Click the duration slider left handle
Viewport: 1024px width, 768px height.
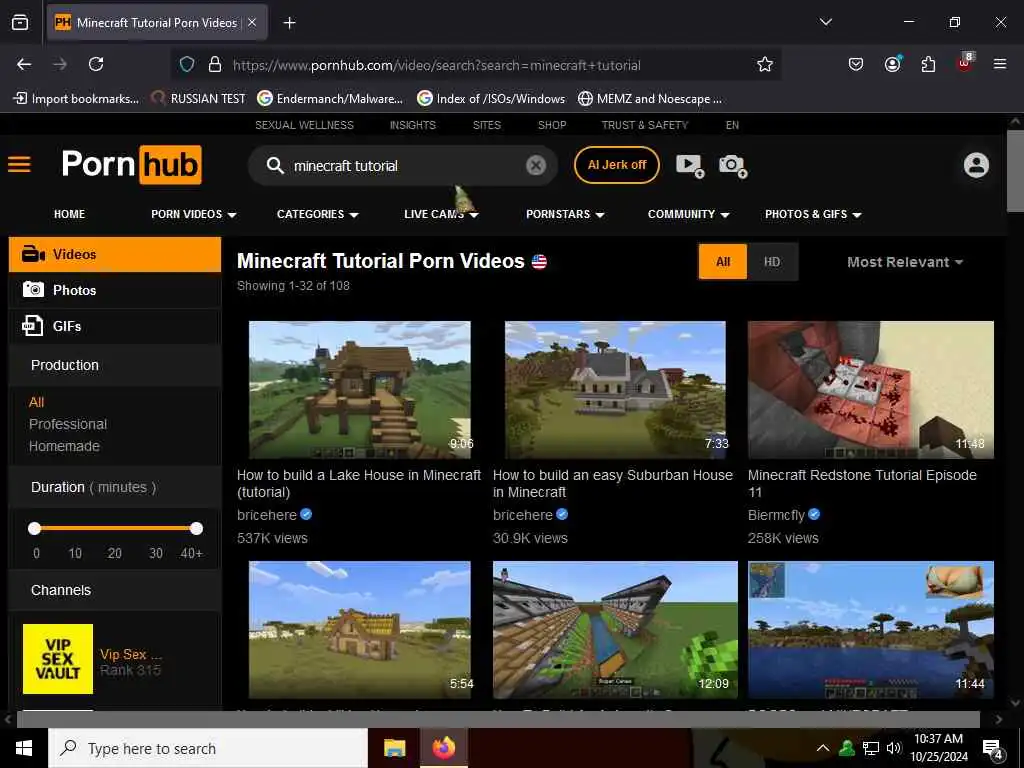pyautogui.click(x=35, y=528)
